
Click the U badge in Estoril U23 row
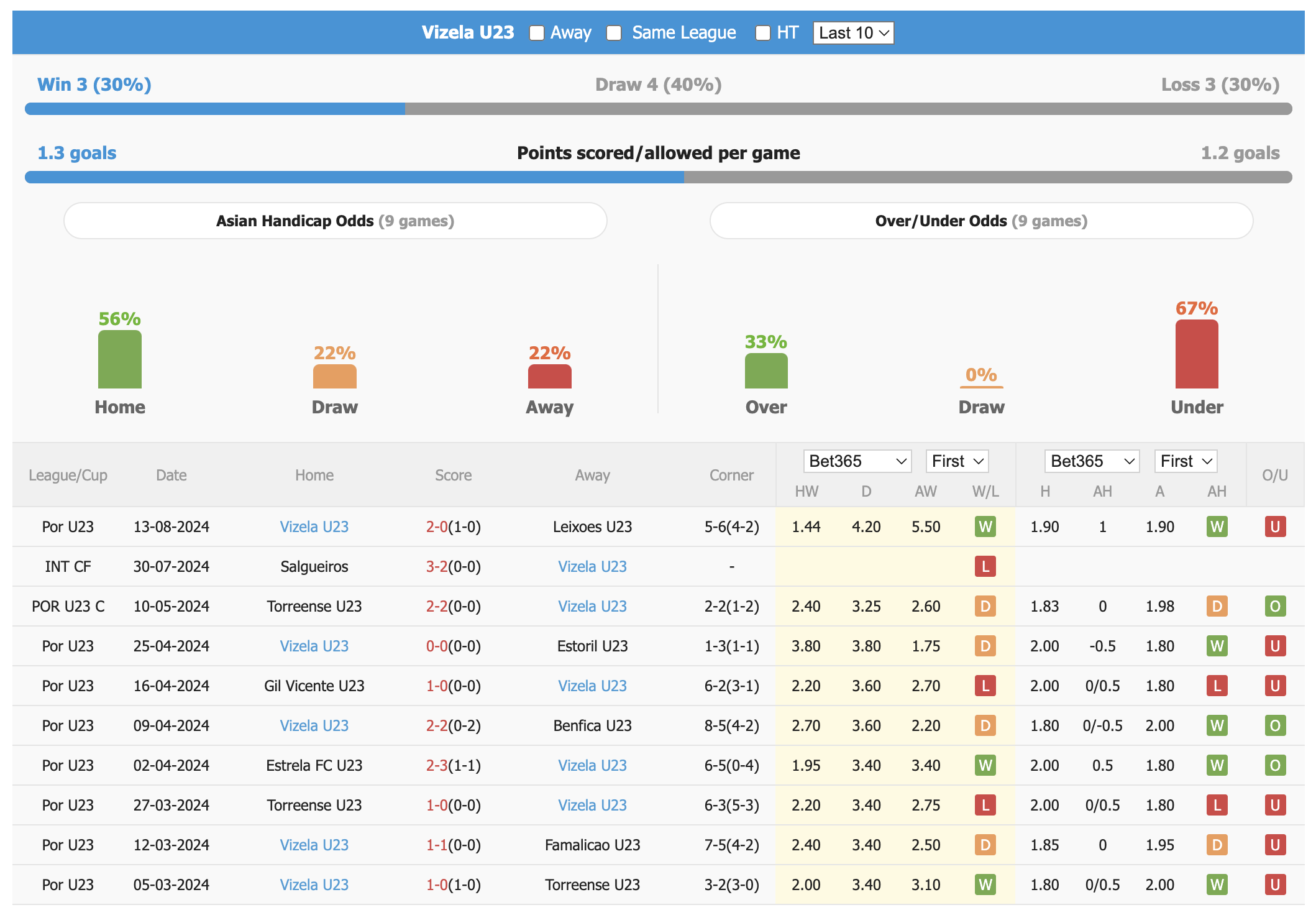click(x=1275, y=646)
